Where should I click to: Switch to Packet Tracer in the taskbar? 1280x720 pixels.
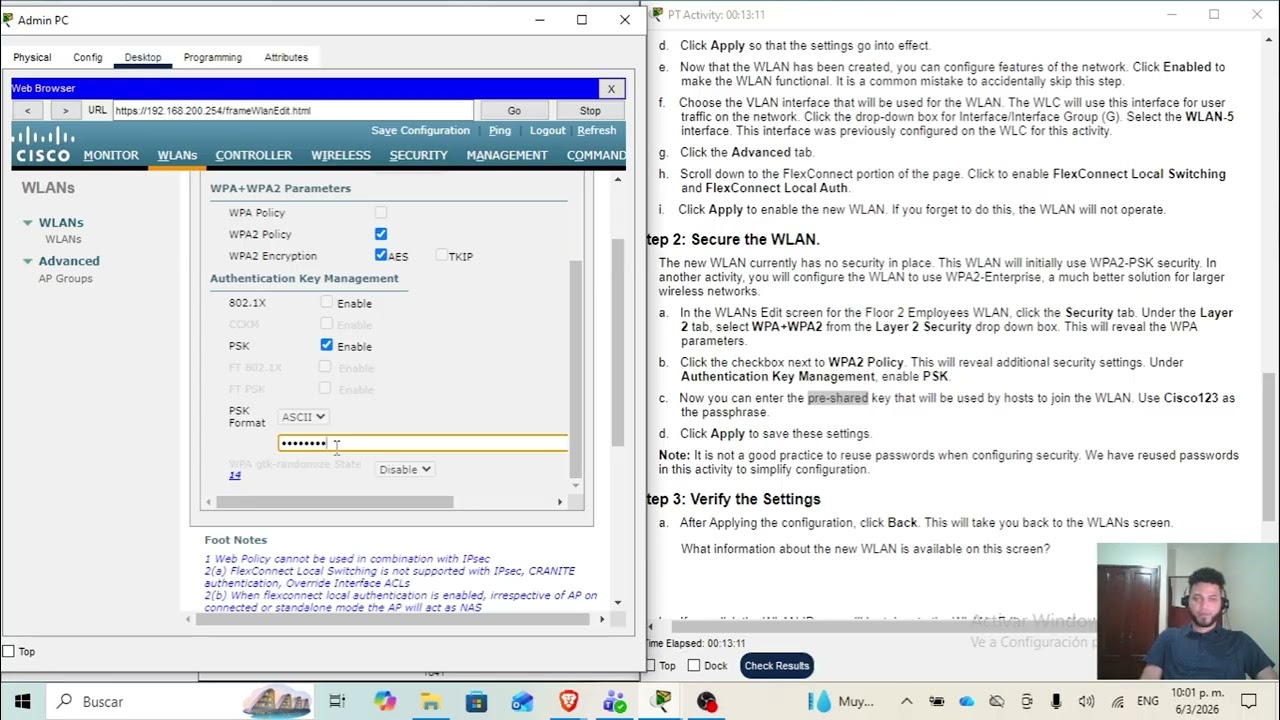pos(662,701)
